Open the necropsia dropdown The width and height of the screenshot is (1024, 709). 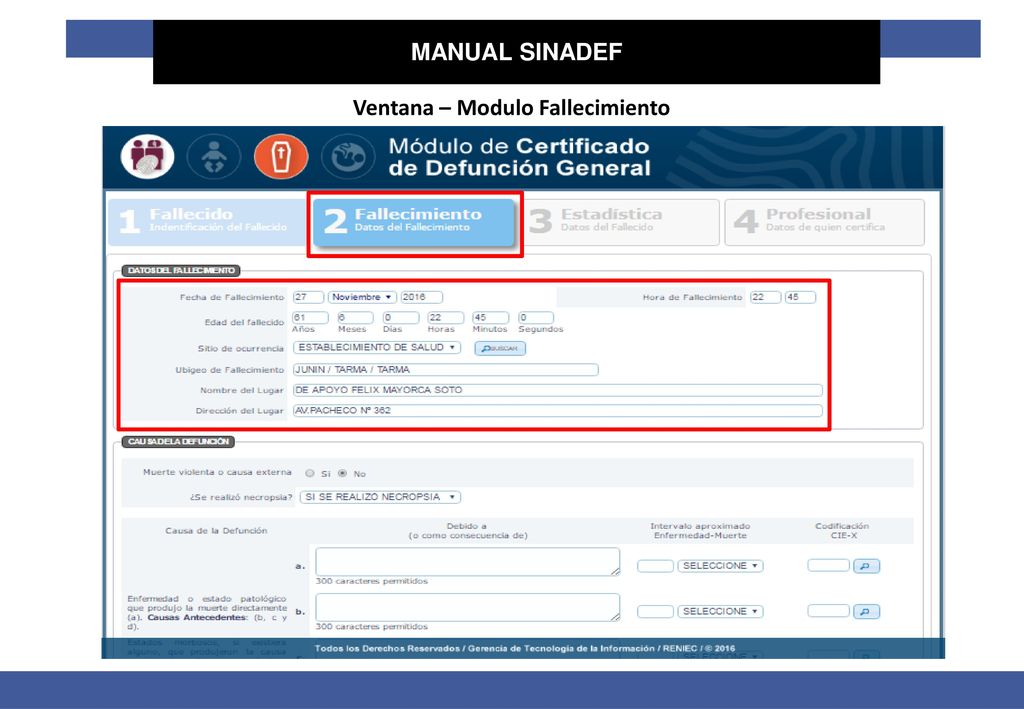click(x=380, y=497)
